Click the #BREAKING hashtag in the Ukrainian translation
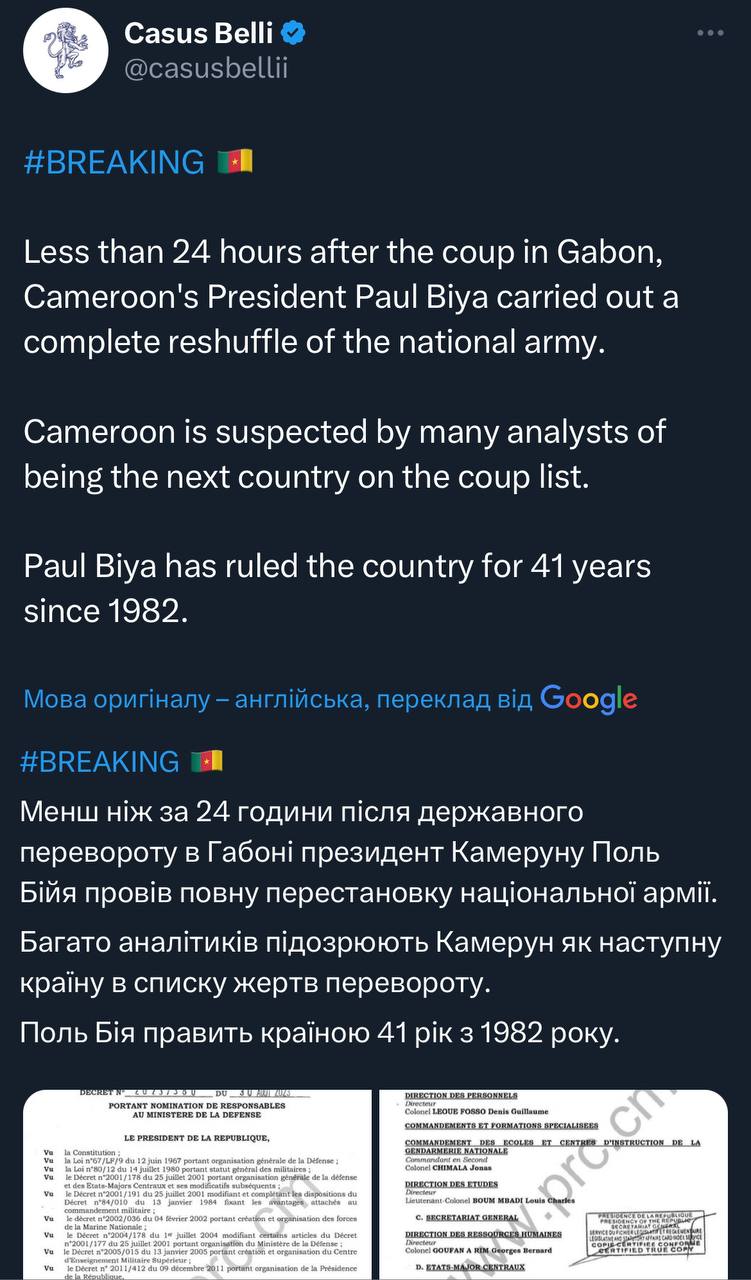 pos(98,762)
